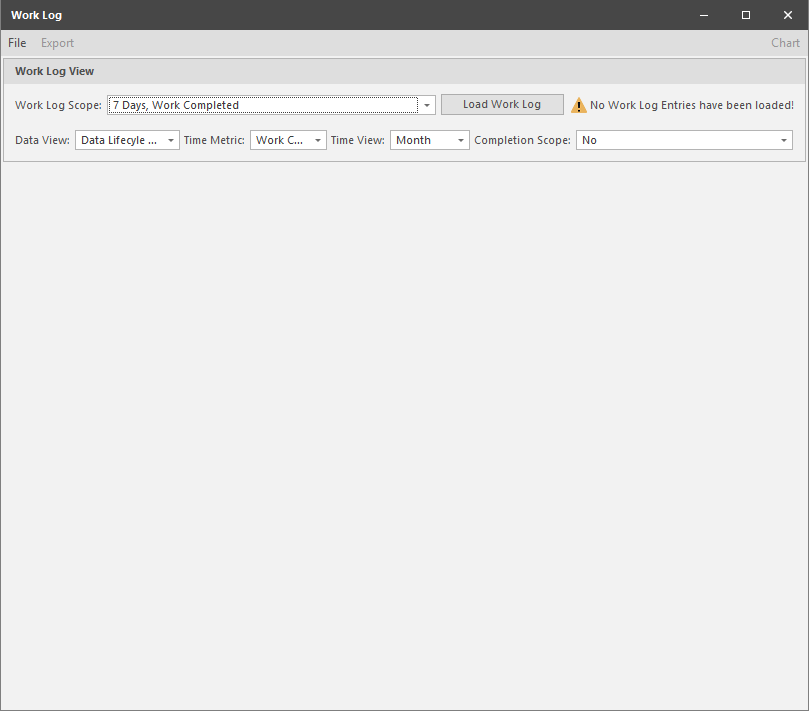Open the Data View dropdown
Image resolution: width=809 pixels, height=711 pixels.
(x=127, y=140)
